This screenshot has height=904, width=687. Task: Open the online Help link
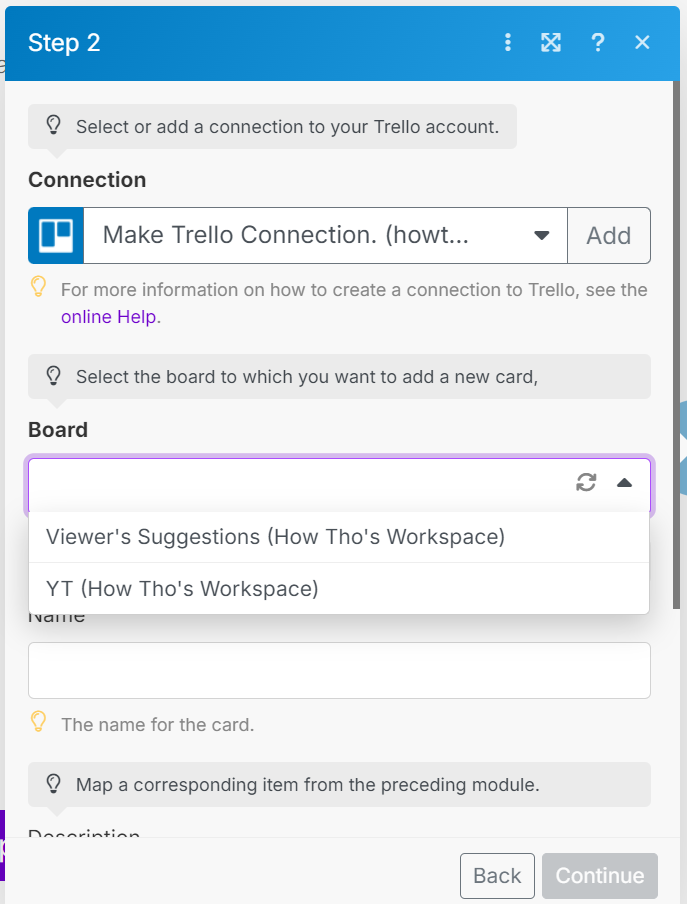point(108,317)
